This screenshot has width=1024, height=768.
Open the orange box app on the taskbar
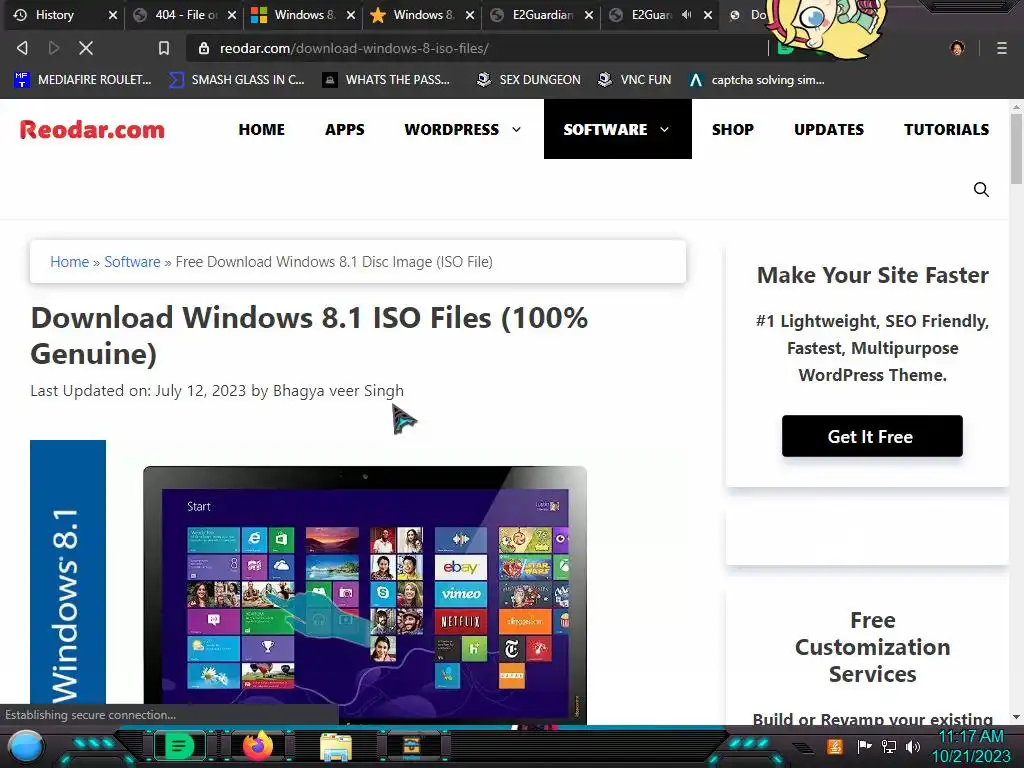click(x=411, y=746)
